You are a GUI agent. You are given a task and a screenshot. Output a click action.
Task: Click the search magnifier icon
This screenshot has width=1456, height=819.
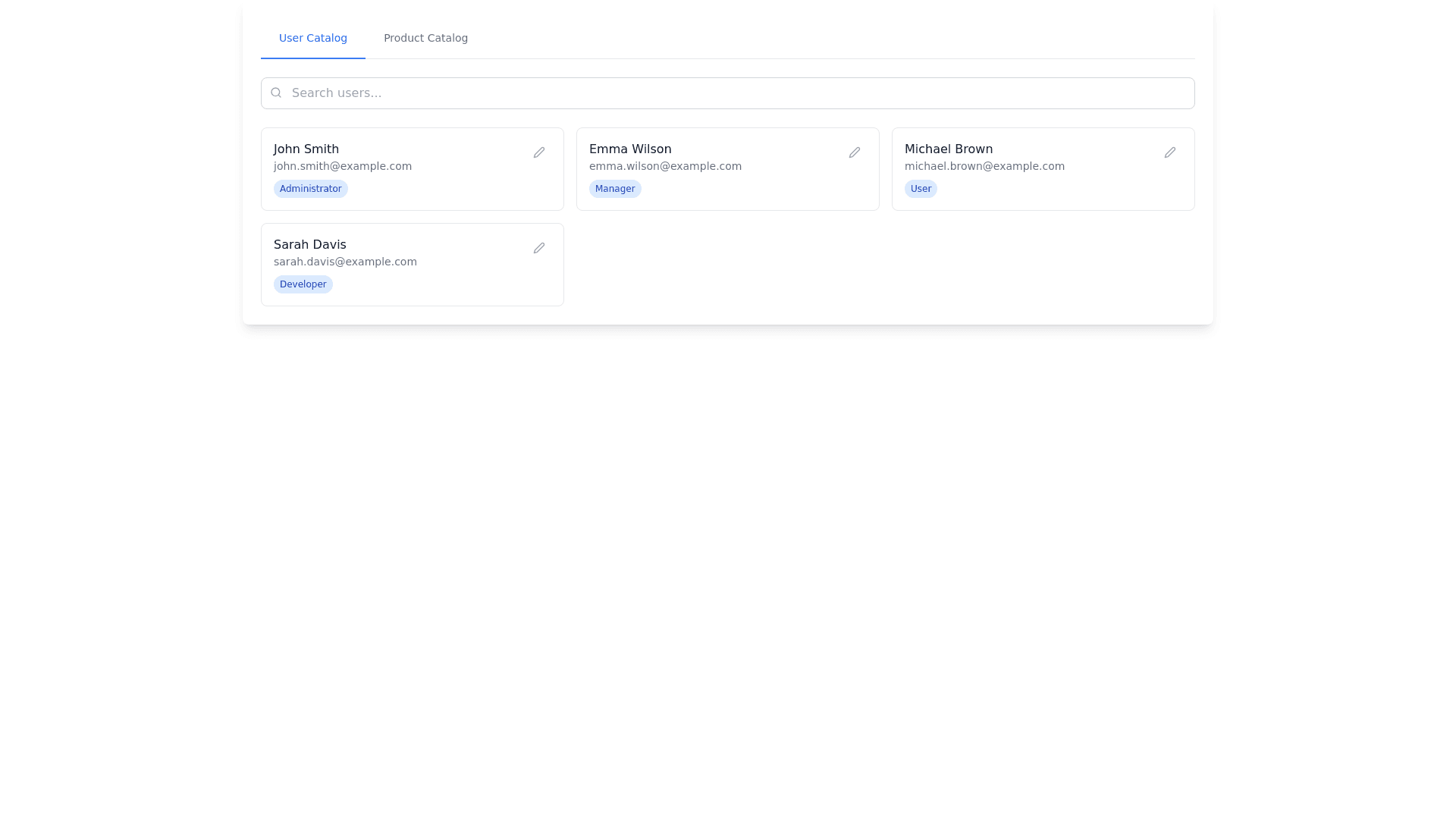[276, 93]
